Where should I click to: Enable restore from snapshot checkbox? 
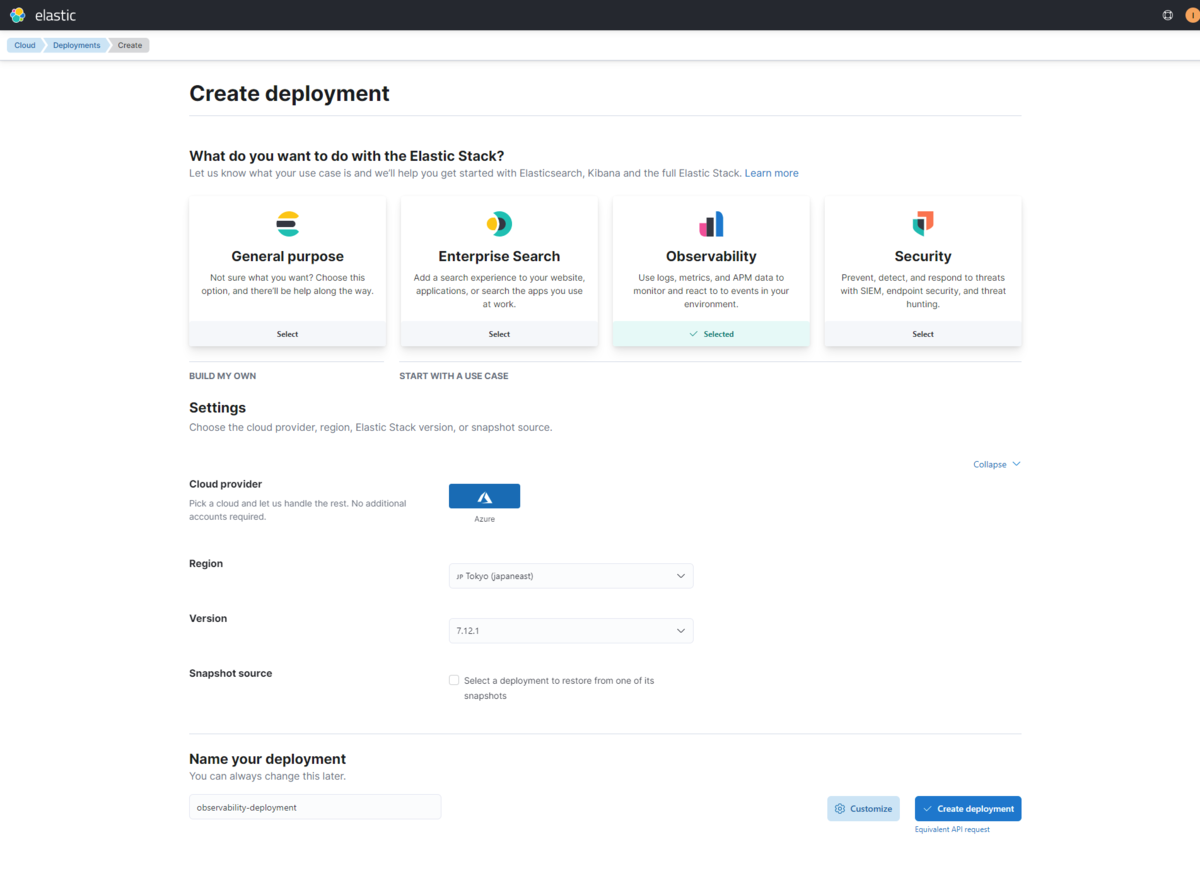pos(454,680)
